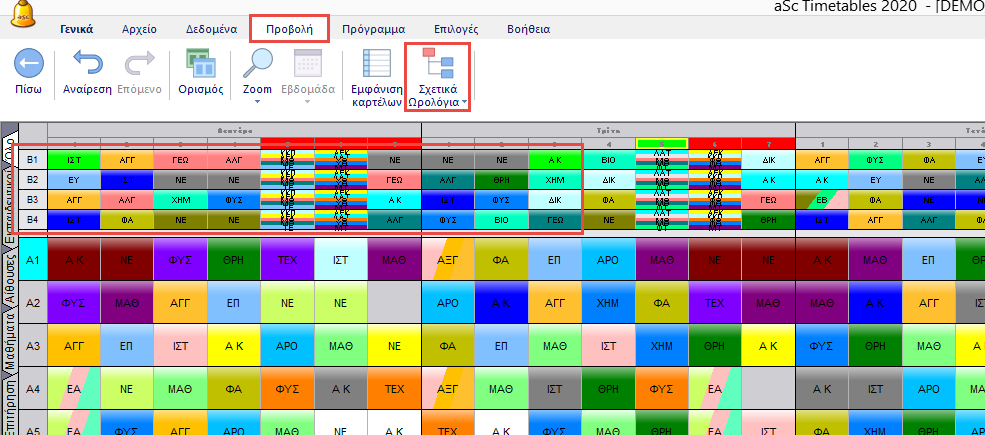Click the Redo (Επόμενο) icon
The image size is (985, 435).
138,64
